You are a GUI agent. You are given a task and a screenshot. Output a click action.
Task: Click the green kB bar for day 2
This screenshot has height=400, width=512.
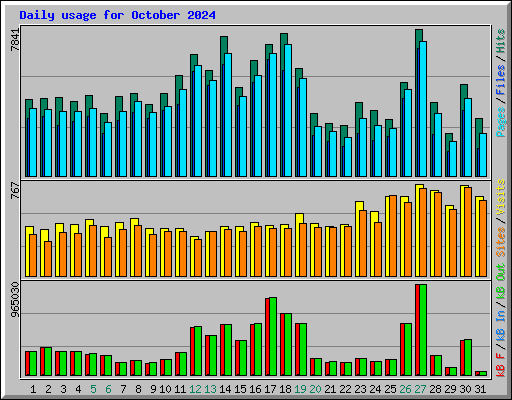(48, 362)
